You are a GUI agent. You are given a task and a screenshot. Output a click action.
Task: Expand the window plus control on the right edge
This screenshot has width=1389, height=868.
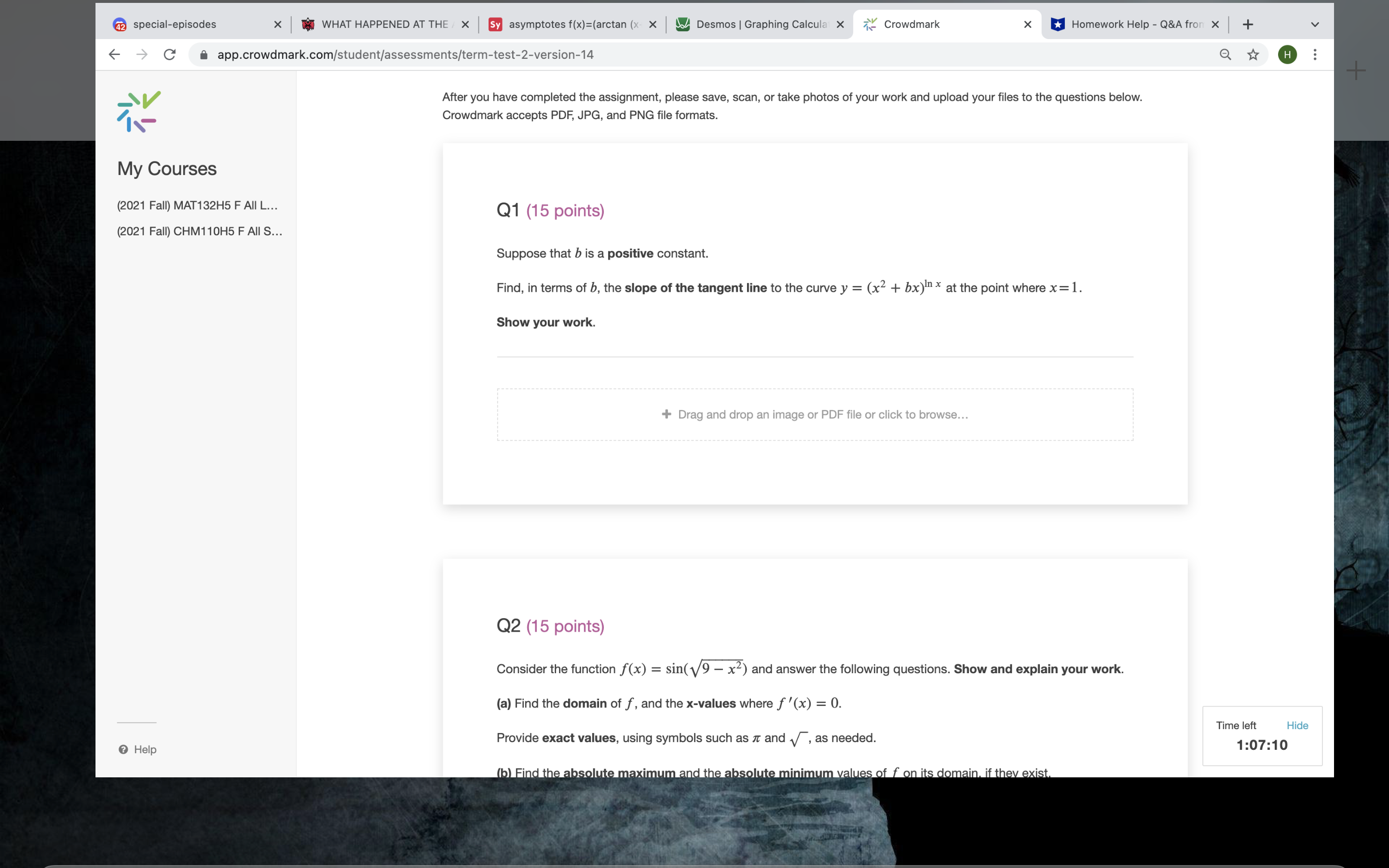[1356, 70]
